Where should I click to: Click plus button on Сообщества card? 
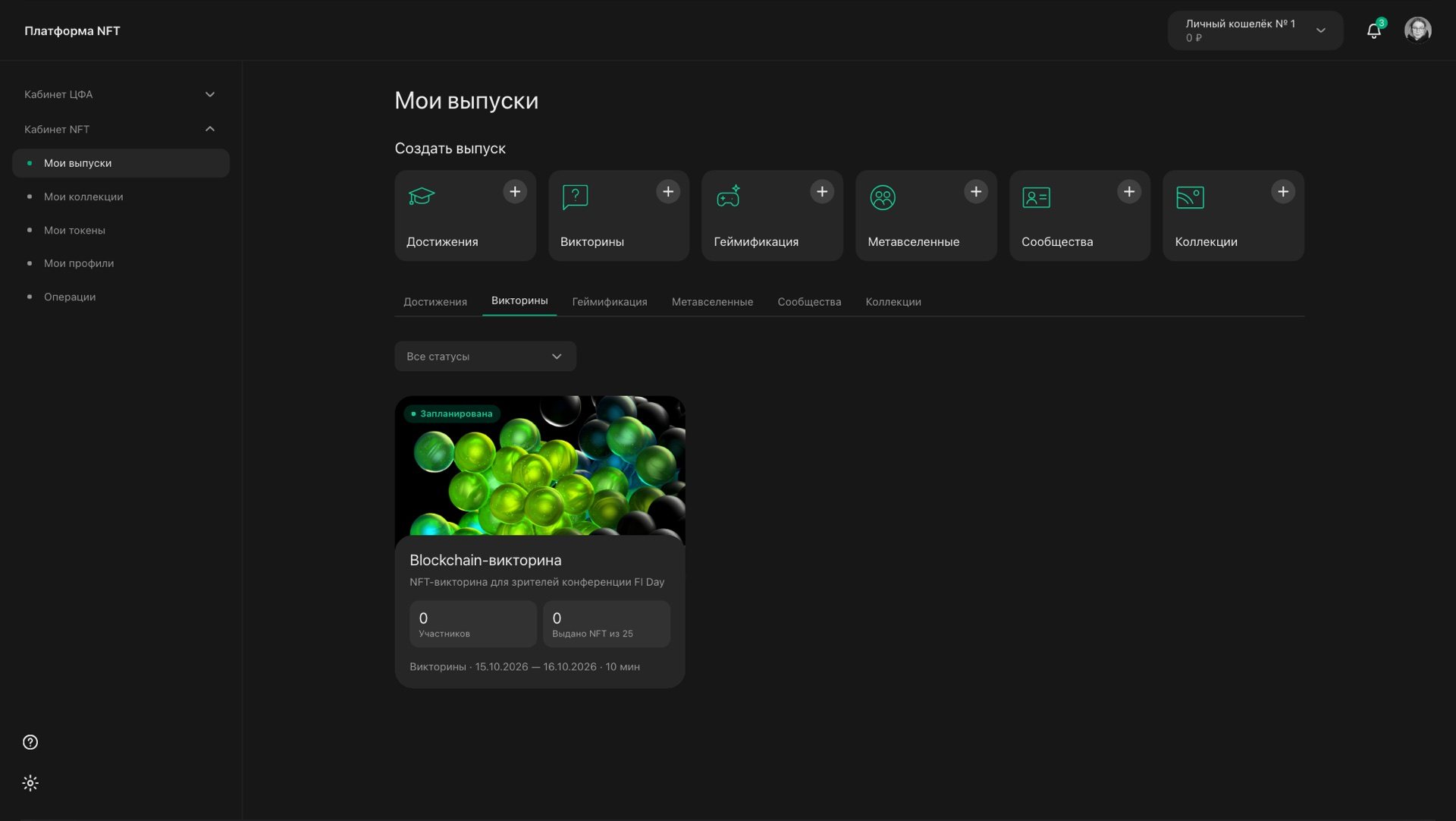1129,192
